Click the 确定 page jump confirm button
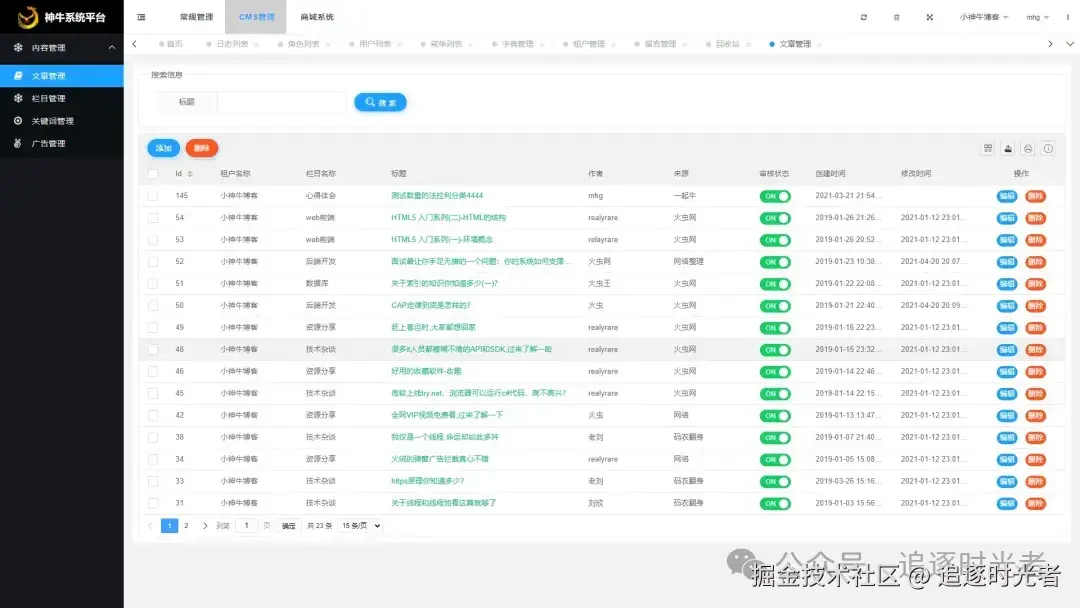This screenshot has height=608, width=1080. [x=289, y=526]
